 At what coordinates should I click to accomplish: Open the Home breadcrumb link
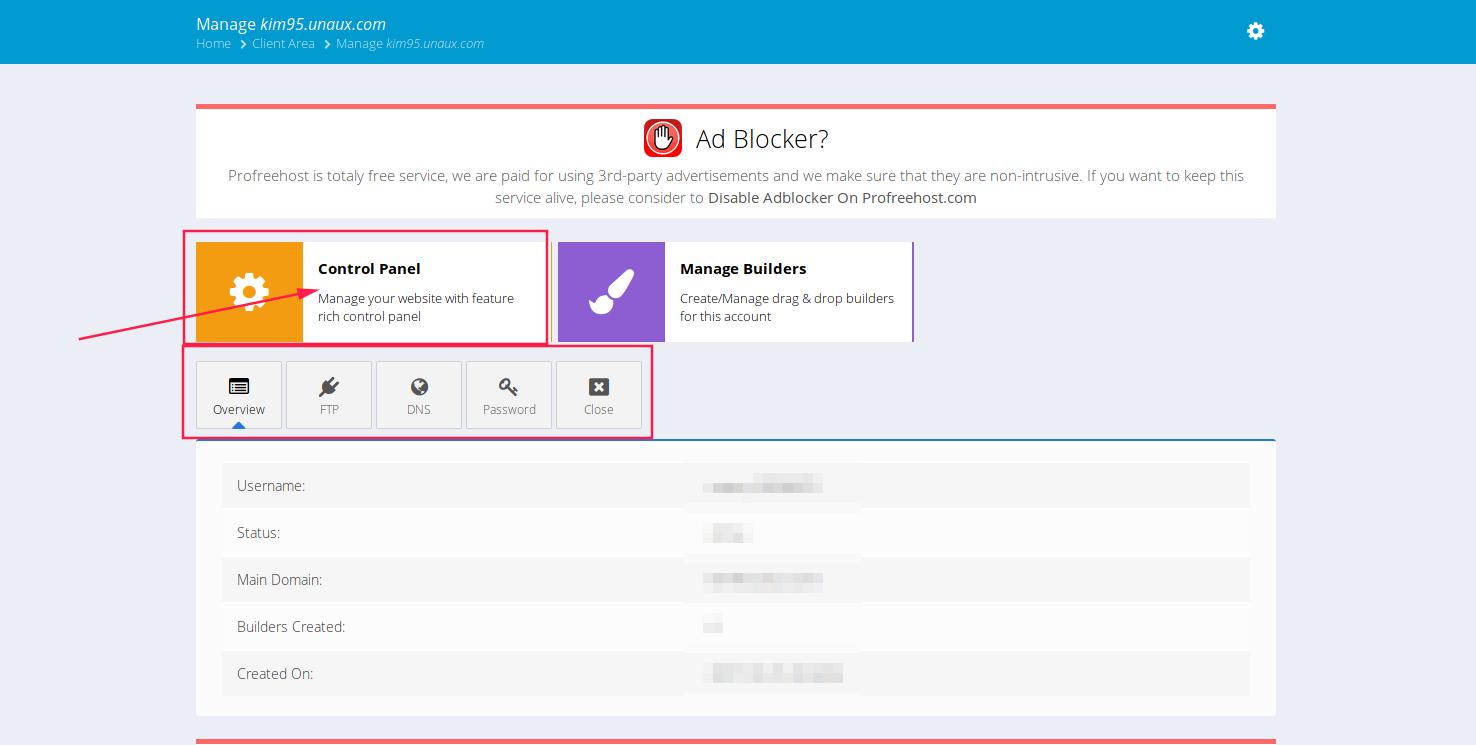(213, 44)
